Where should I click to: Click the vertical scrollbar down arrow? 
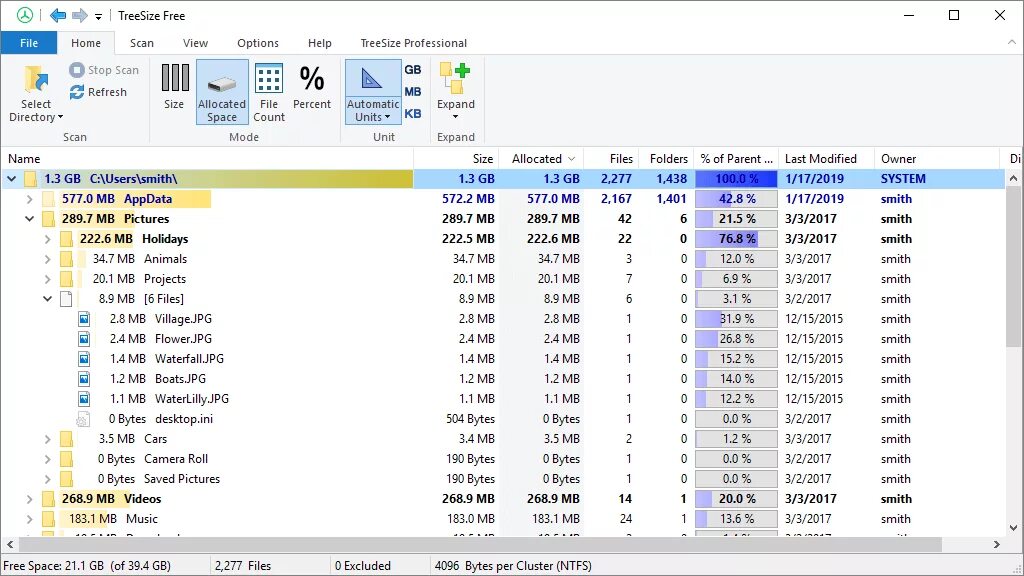click(x=1014, y=528)
